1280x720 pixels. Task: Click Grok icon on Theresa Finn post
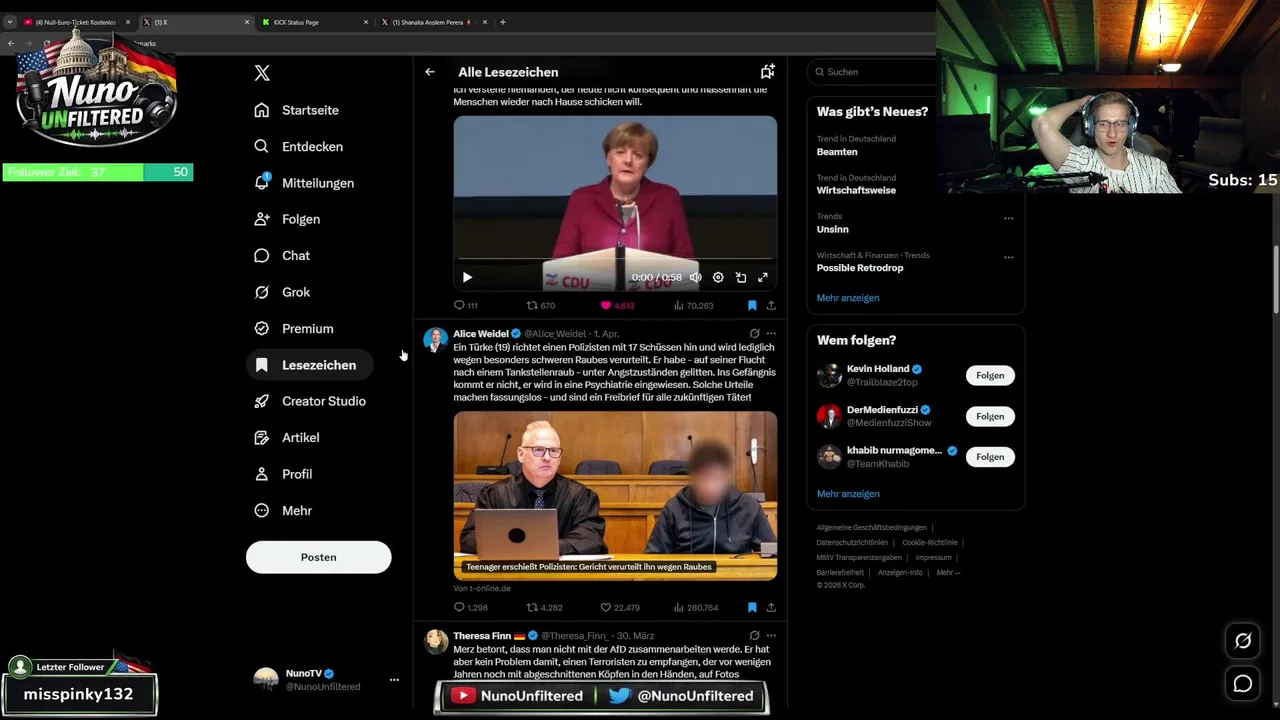(754, 635)
